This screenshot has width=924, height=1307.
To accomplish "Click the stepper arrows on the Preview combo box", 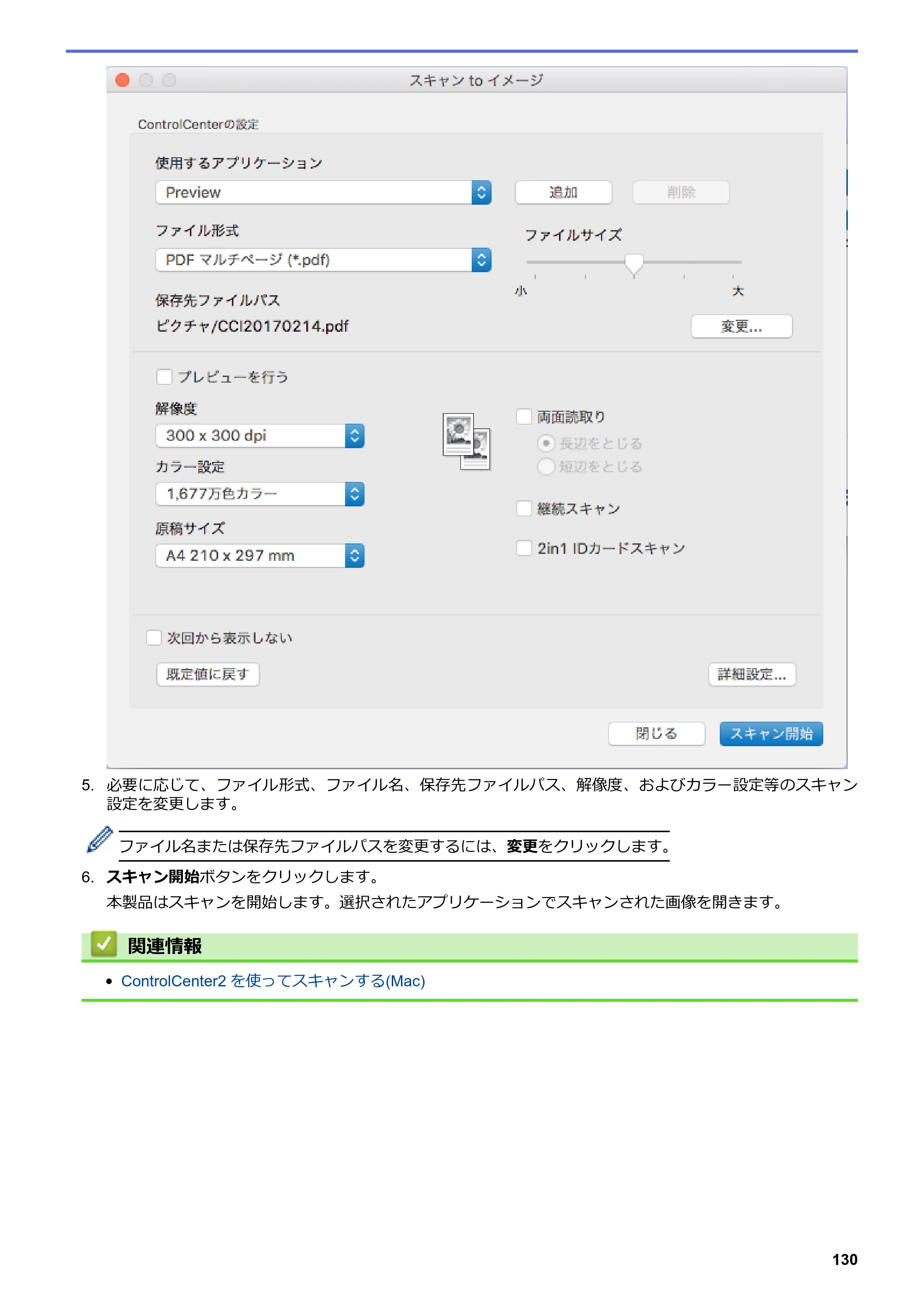I will tap(481, 192).
